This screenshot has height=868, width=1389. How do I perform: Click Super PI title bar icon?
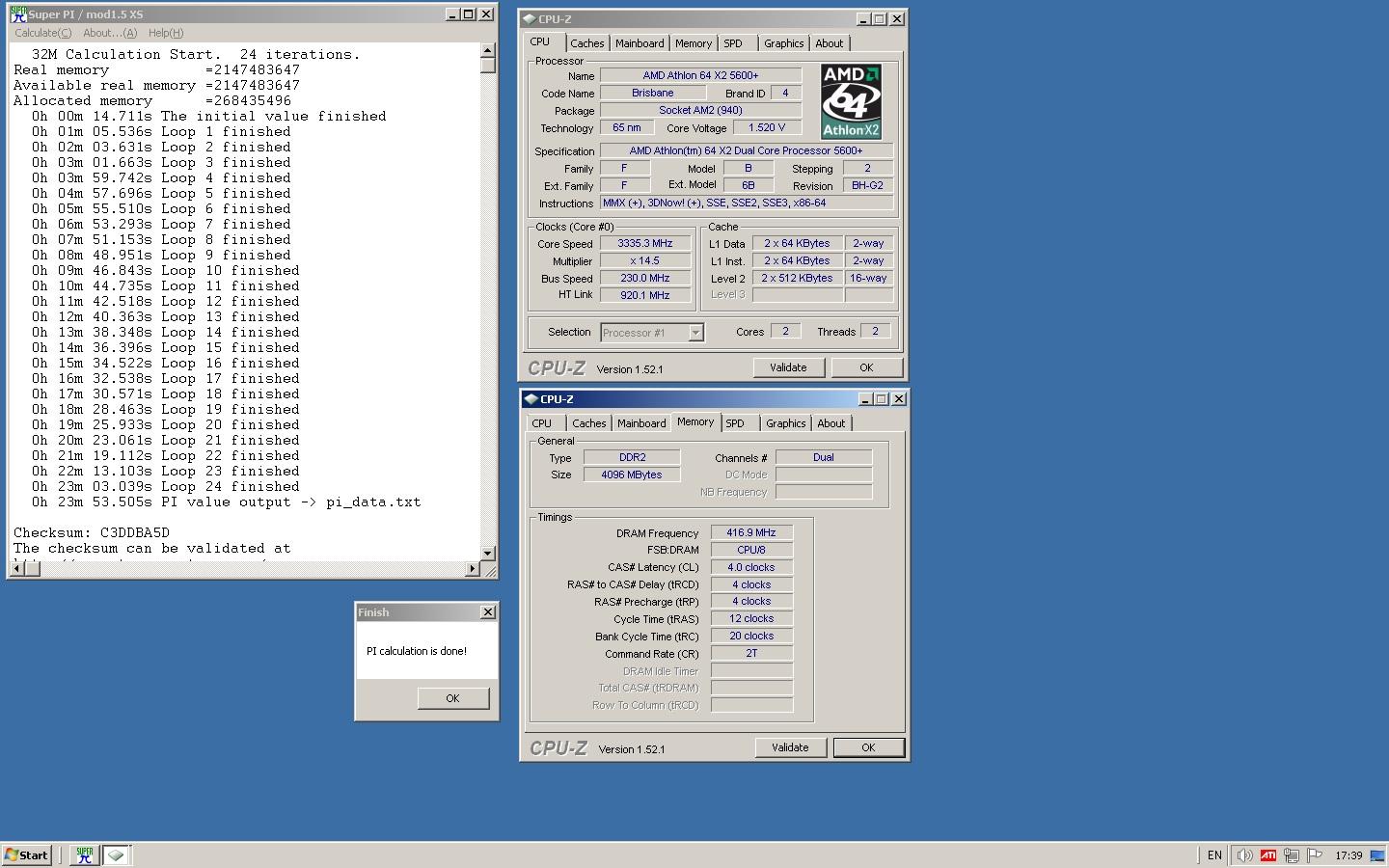click(x=18, y=14)
